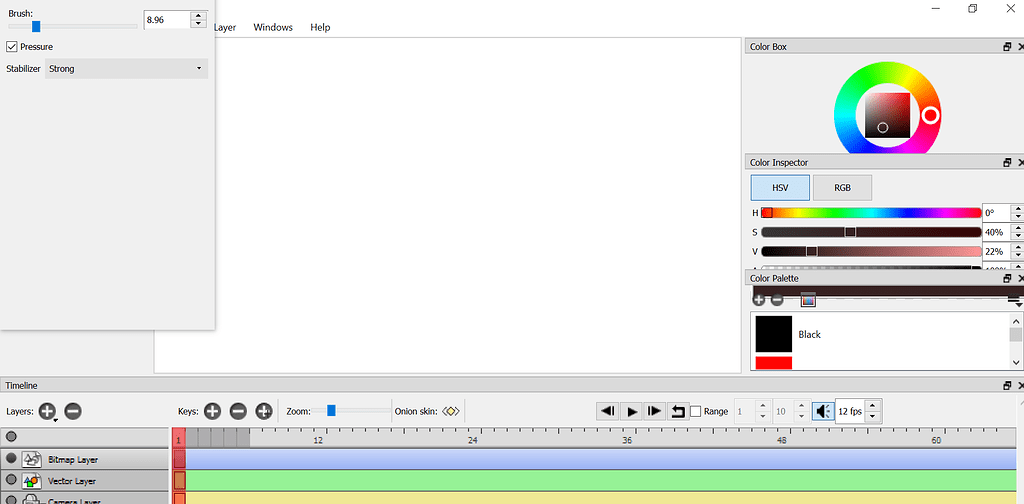Screen dimensions: 1024x504
Task: Click the Saturation slider in Color Inspector
Action: coord(871,232)
